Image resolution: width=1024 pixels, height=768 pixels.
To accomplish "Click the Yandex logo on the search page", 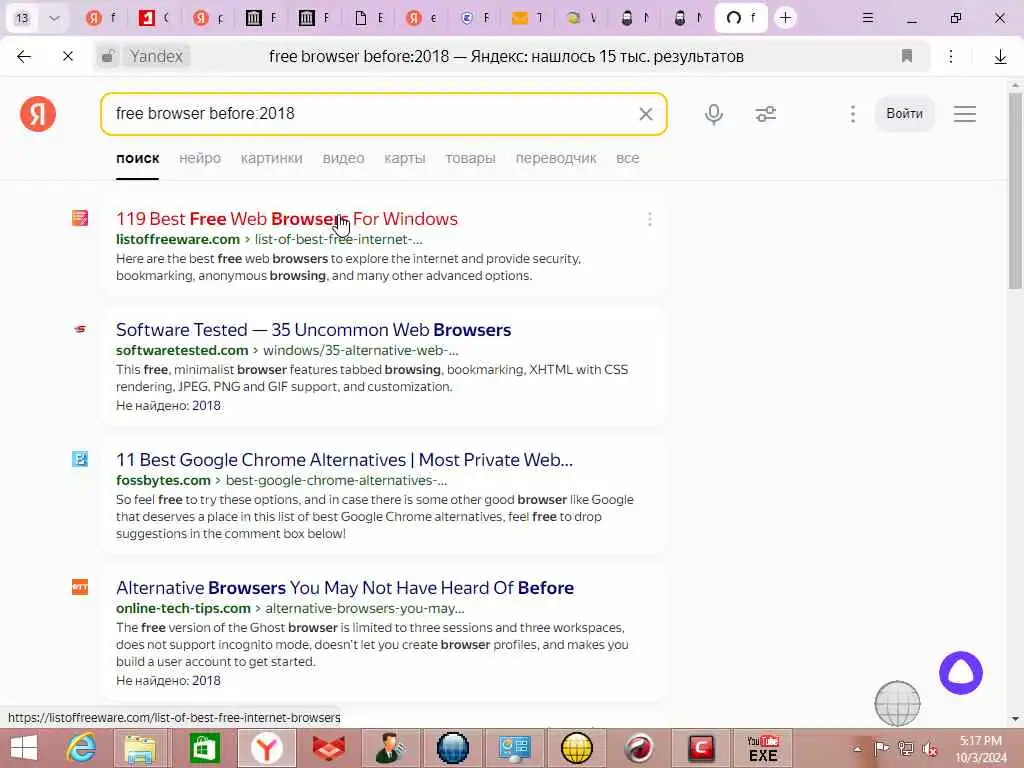I will pyautogui.click(x=38, y=114).
